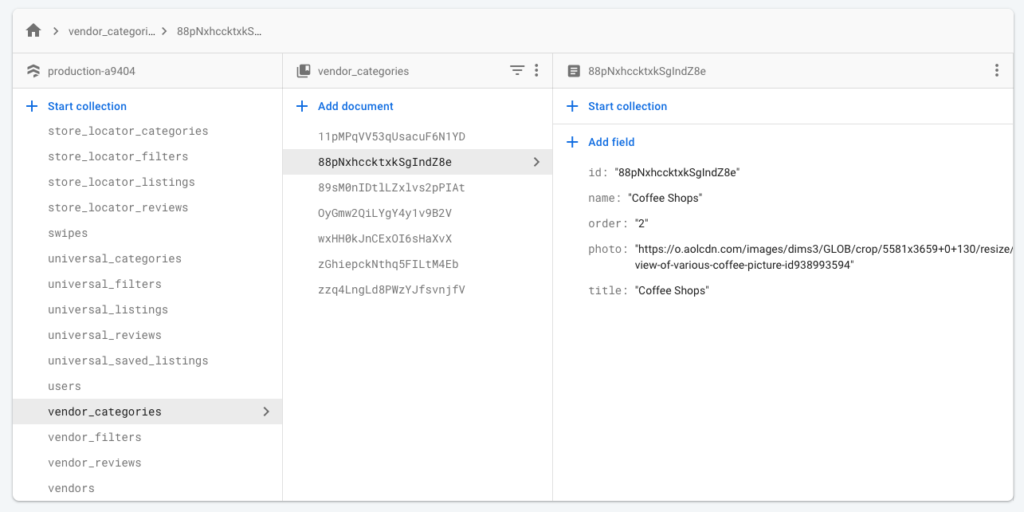Click the vendor_categories panel header title
Viewport: 1024px width, 512px height.
(363, 71)
